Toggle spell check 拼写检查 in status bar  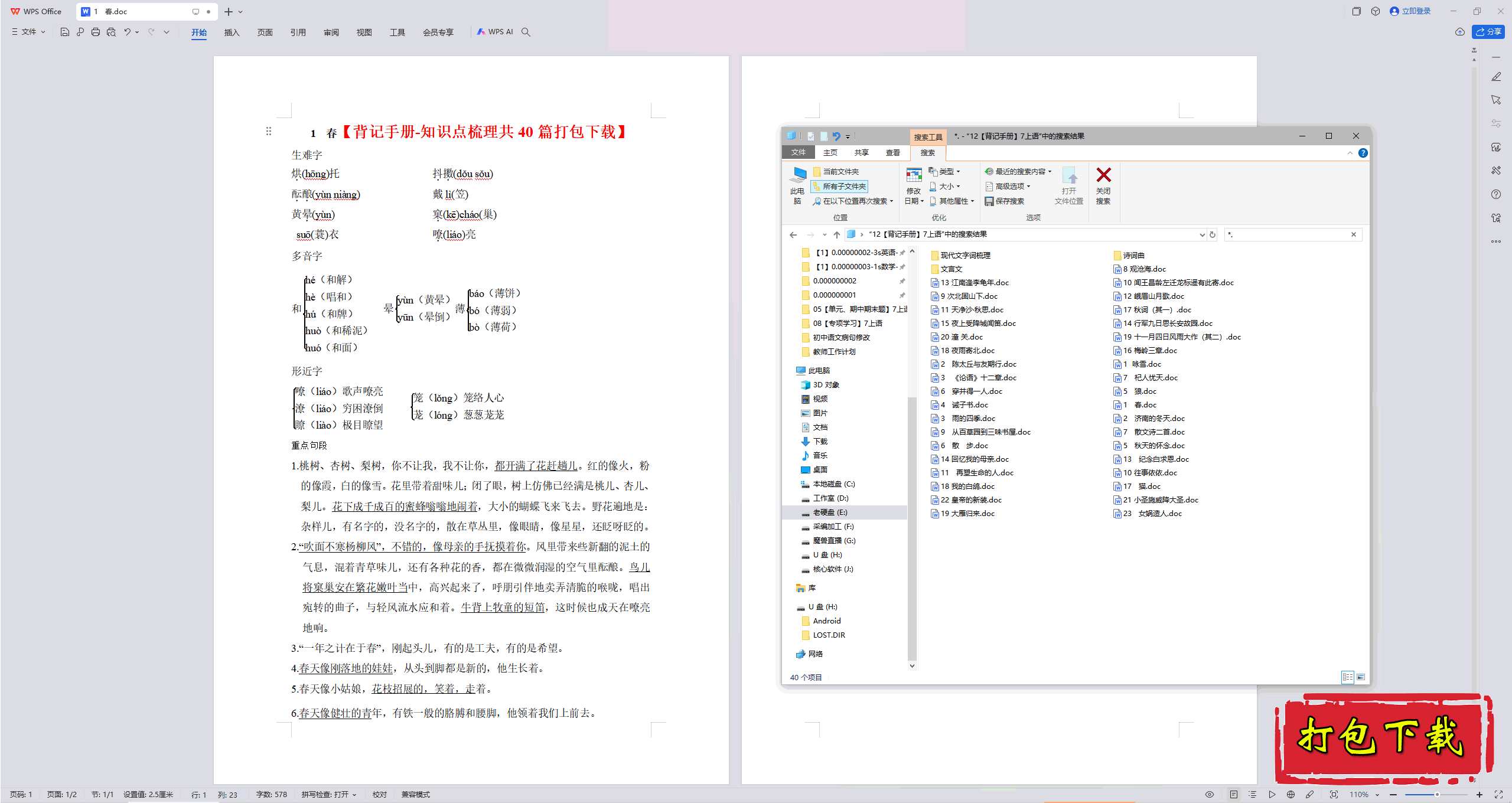[328, 795]
